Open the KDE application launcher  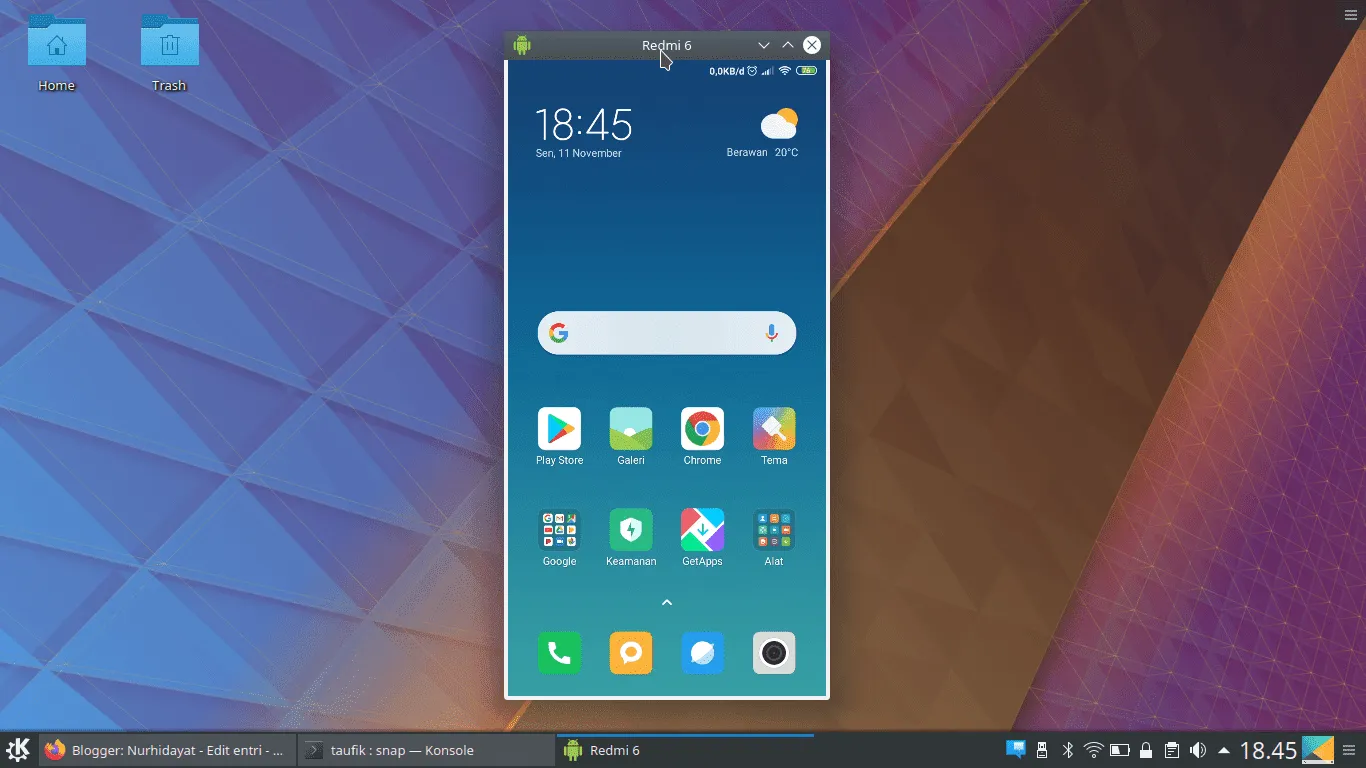[x=18, y=750]
